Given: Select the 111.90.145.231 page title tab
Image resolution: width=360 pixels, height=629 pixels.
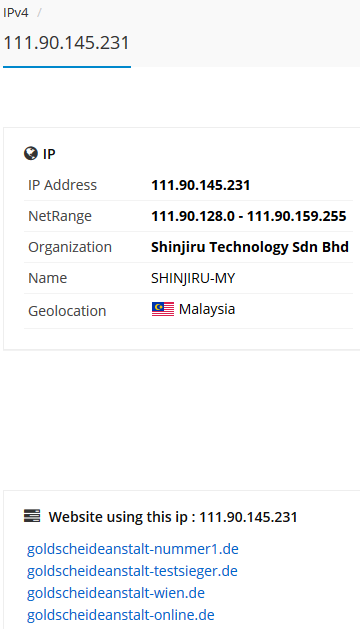Looking at the screenshot, I should pyautogui.click(x=67, y=43).
